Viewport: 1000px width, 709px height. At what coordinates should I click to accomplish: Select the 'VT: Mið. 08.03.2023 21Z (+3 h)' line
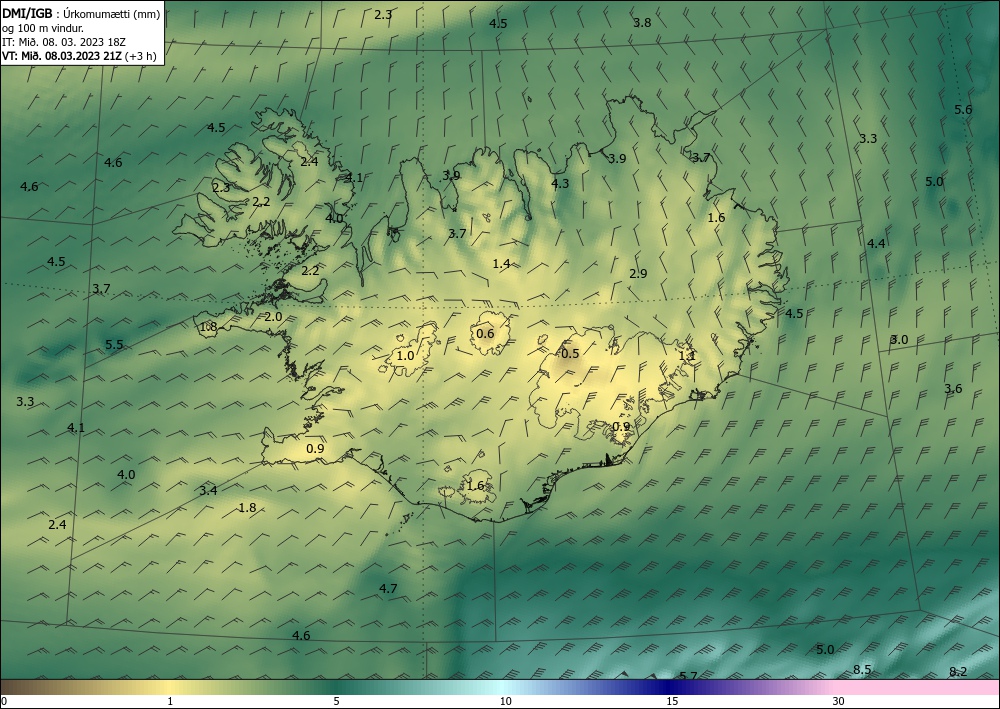pyautogui.click(x=79, y=55)
